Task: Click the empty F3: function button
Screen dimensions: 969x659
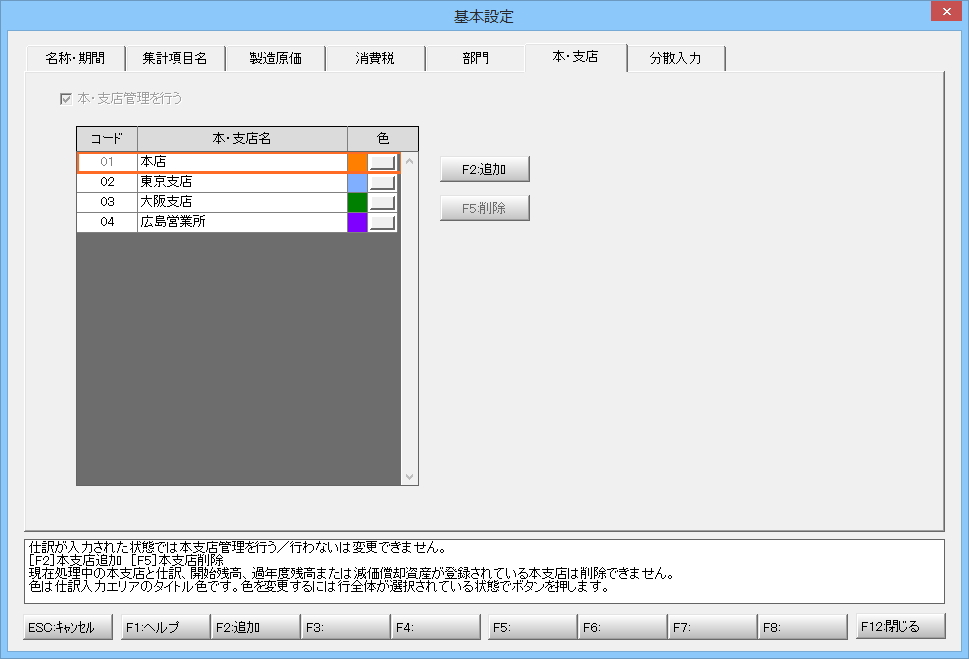Action: [x=345, y=627]
